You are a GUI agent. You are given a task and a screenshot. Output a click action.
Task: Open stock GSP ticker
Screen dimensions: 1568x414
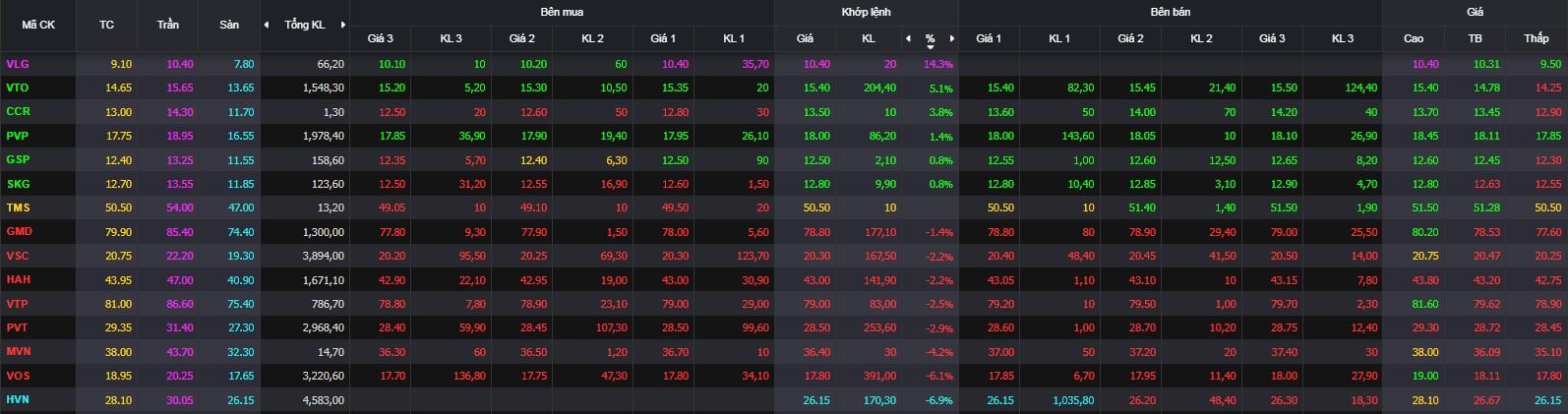[18, 159]
